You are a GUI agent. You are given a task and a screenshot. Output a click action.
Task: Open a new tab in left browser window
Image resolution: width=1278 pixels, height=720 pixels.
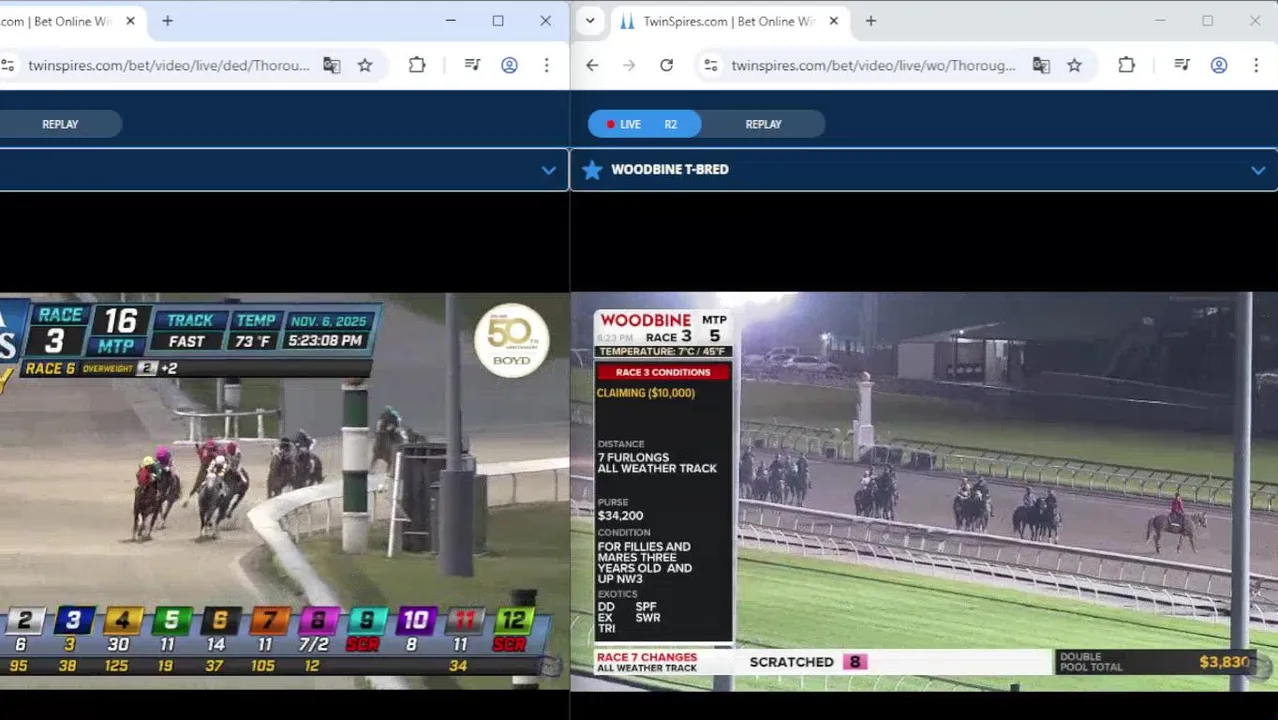click(167, 21)
